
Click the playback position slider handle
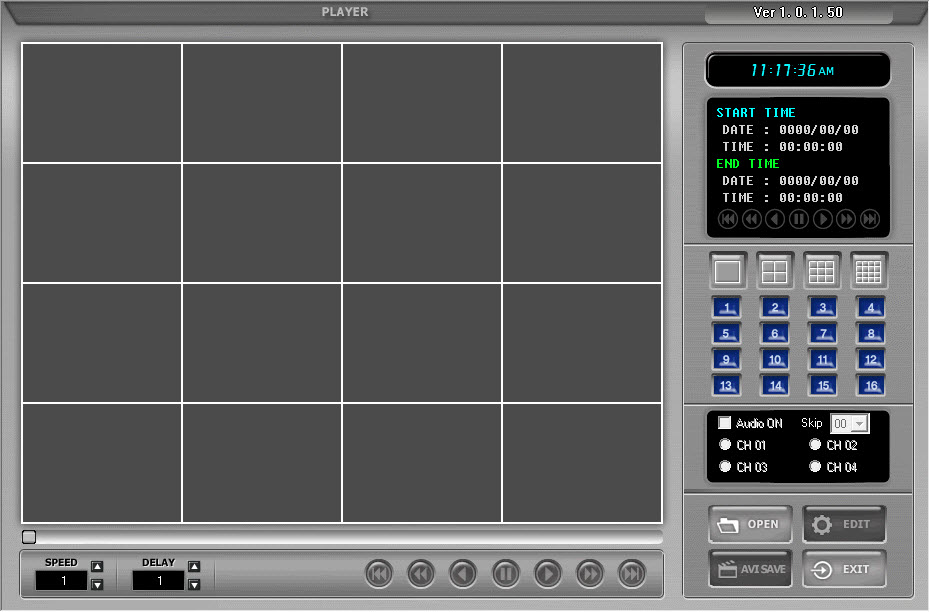pyautogui.click(x=29, y=537)
